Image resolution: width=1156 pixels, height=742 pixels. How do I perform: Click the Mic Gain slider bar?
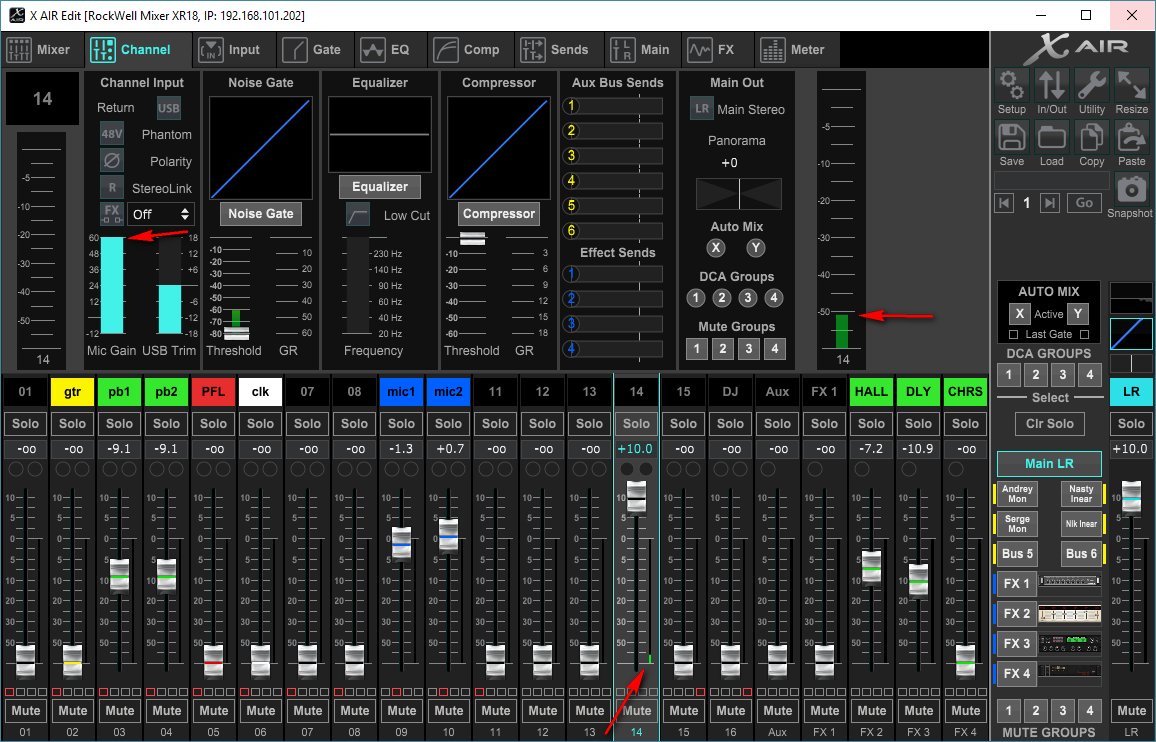coord(112,285)
